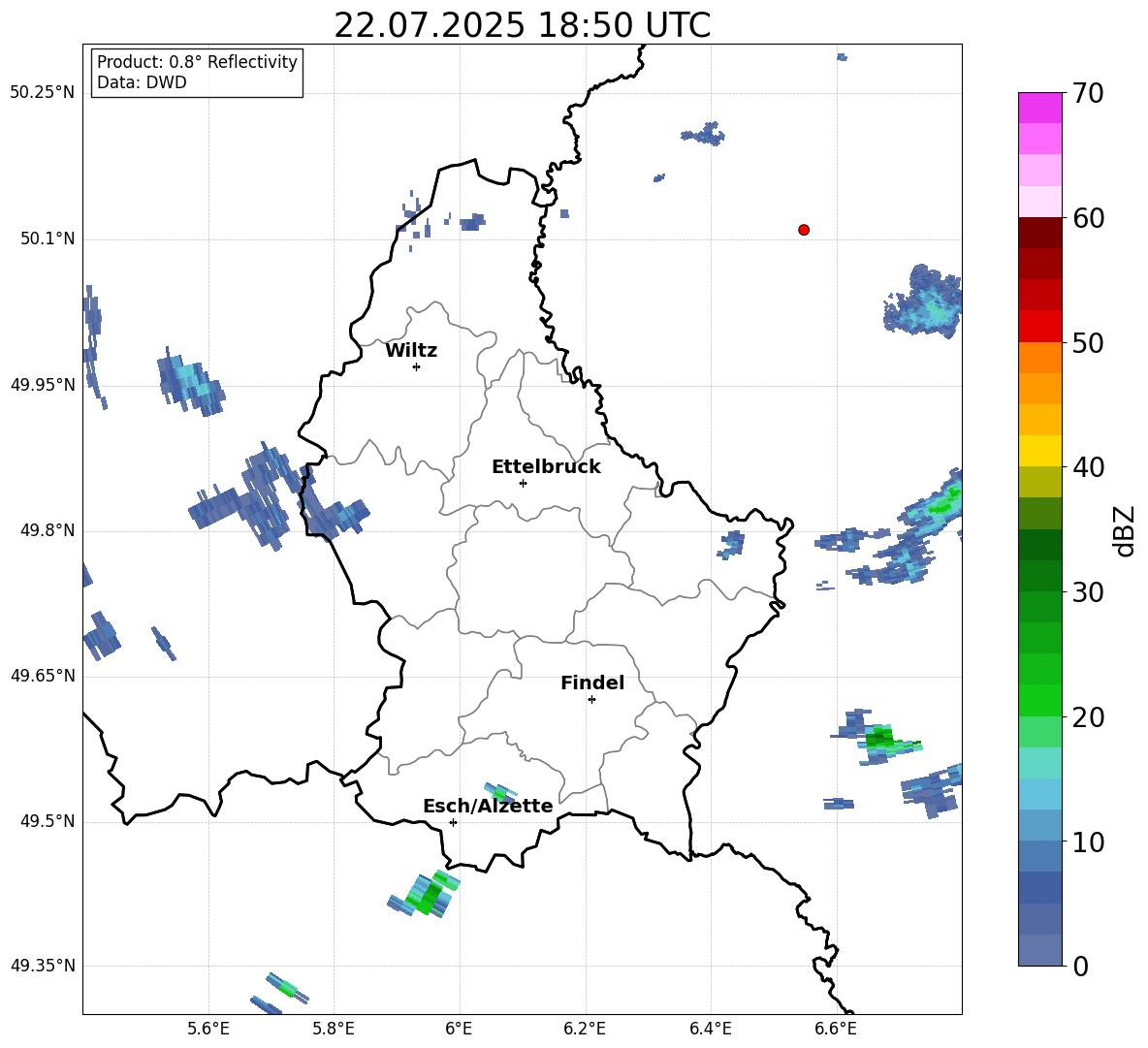
Task: Click the 49.5°N latitude label
Action: (48, 821)
